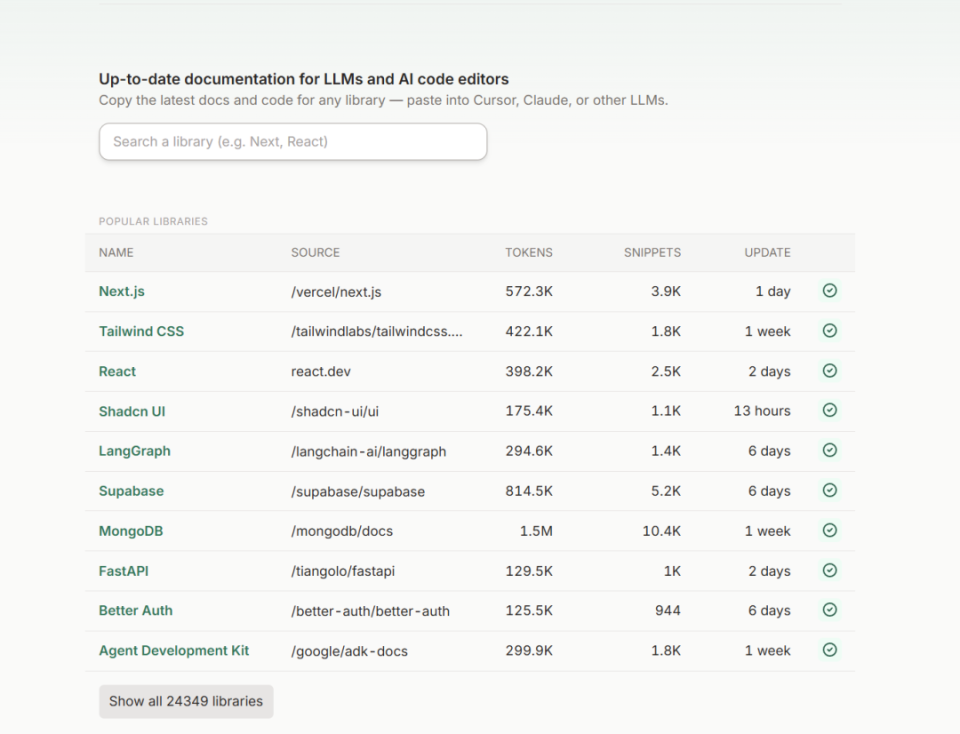Click the 422.1K tokens value

(x=529, y=331)
